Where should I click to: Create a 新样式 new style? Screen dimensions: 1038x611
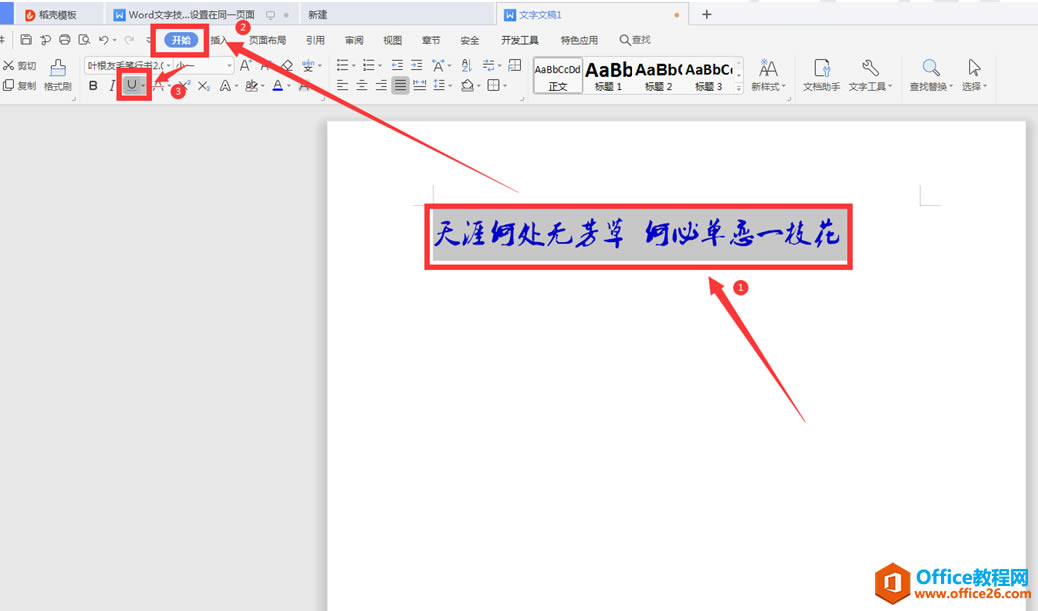tap(768, 75)
